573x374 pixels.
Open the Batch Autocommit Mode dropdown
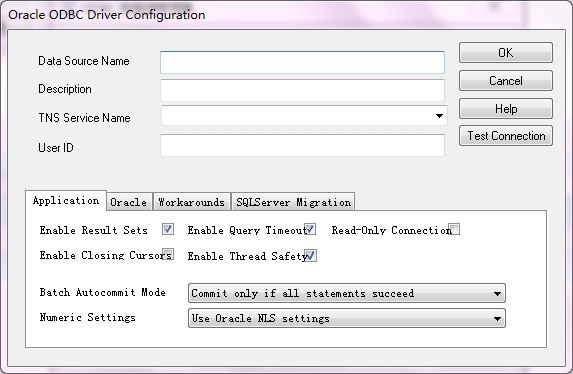click(x=347, y=293)
